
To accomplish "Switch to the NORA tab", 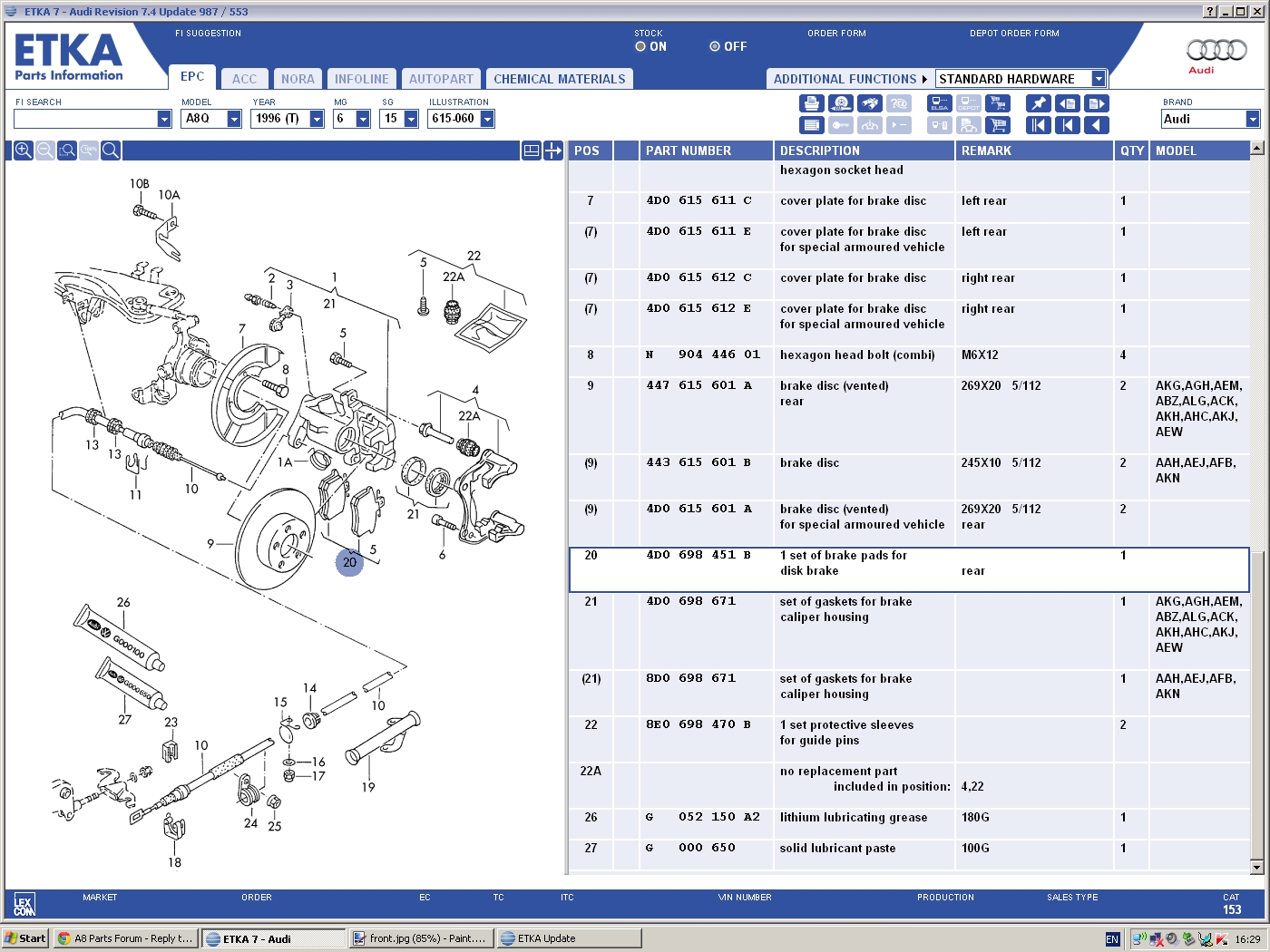I will tap(298, 79).
